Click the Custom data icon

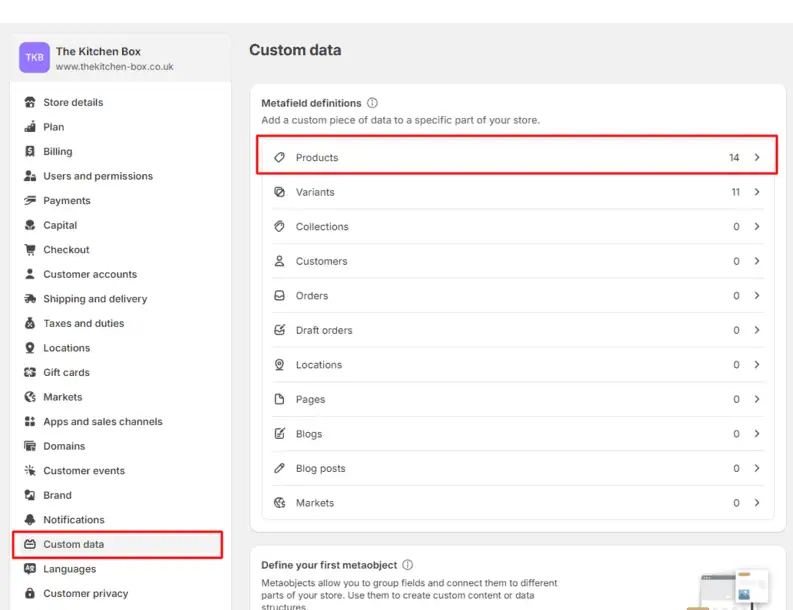click(30, 544)
